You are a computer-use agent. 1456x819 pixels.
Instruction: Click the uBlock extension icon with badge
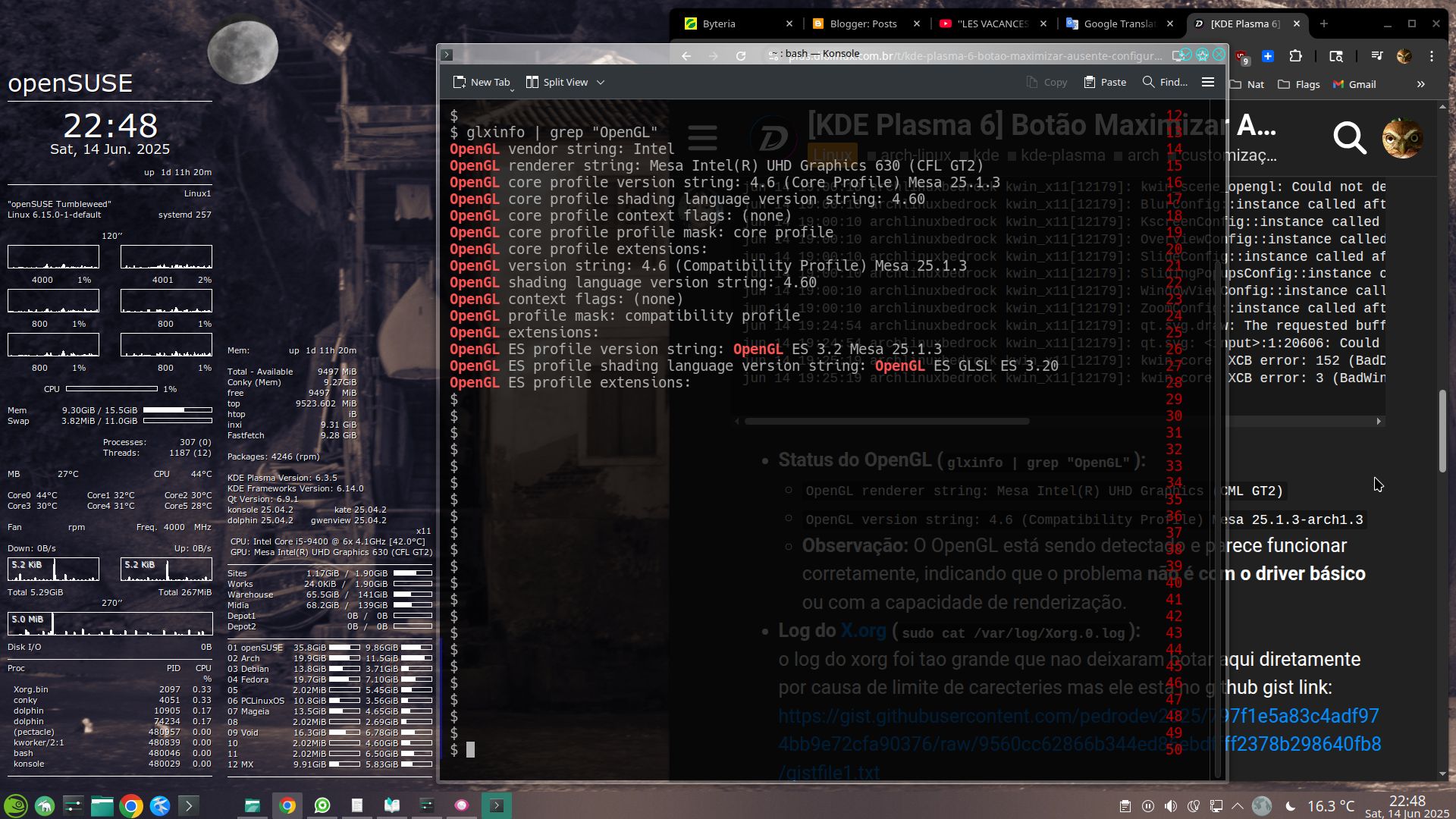[1242, 57]
